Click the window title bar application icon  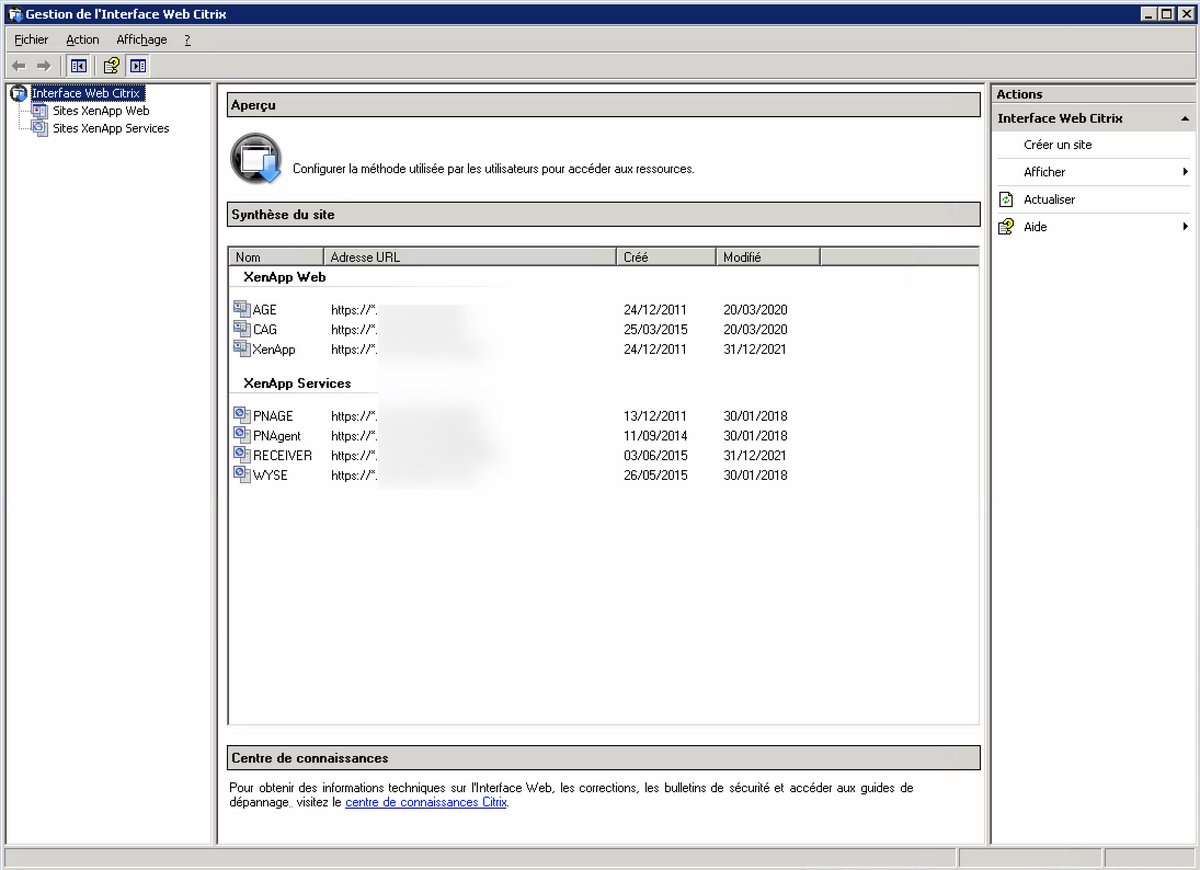click(14, 14)
